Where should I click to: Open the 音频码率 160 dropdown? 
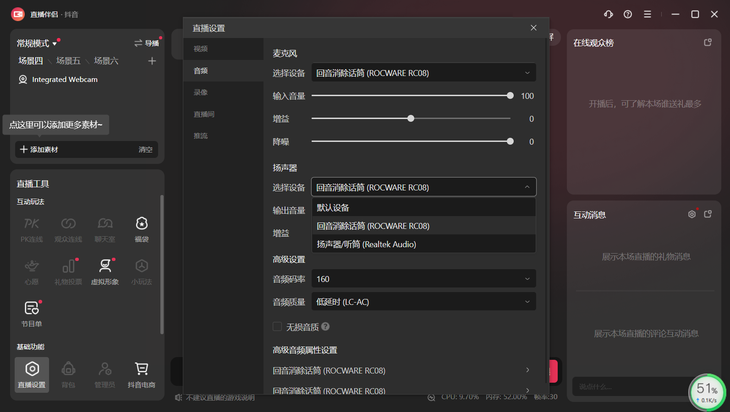[424, 279]
